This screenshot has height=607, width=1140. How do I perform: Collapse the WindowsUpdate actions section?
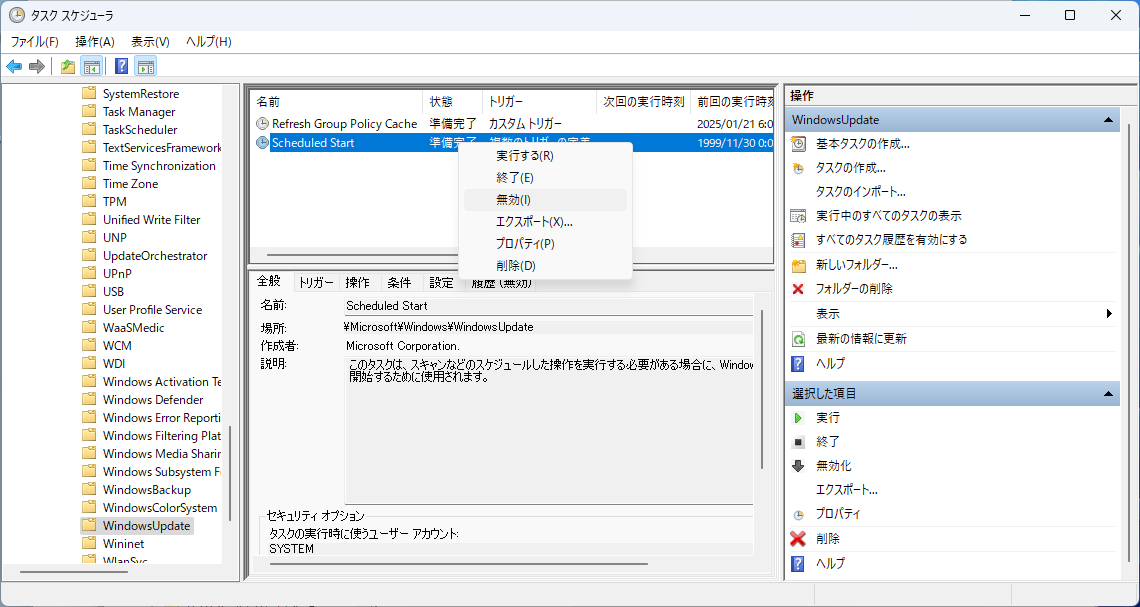pos(1108,120)
